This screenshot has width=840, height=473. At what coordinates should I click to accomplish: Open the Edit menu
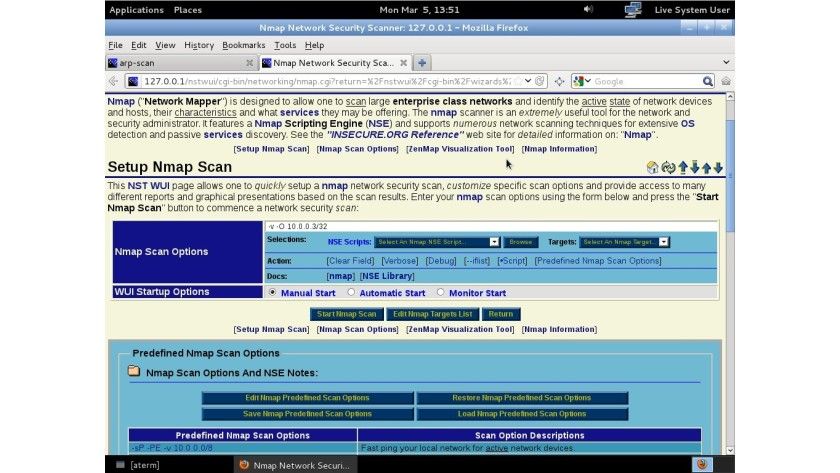(139, 45)
